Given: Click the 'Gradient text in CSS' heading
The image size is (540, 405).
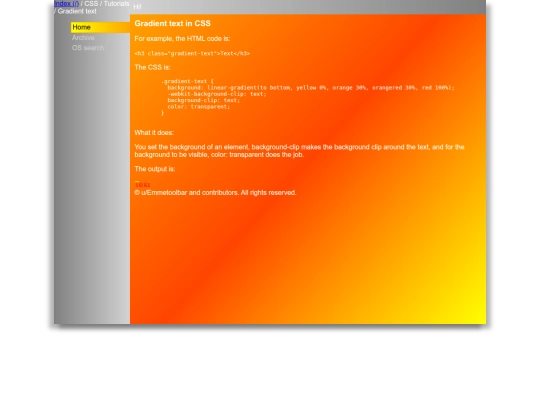Looking at the screenshot, I should 172,23.
